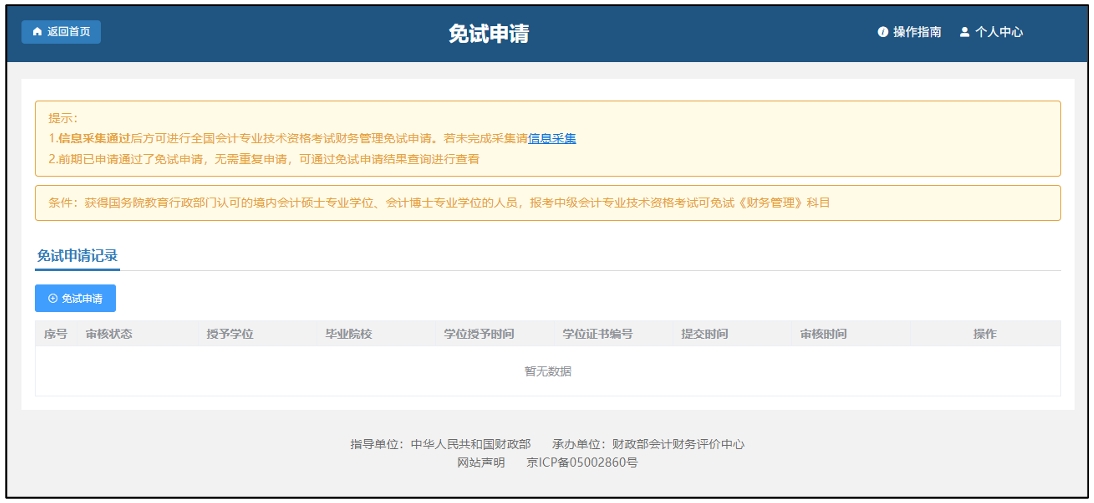Switch to the 免试申请记录 tab

[78, 256]
